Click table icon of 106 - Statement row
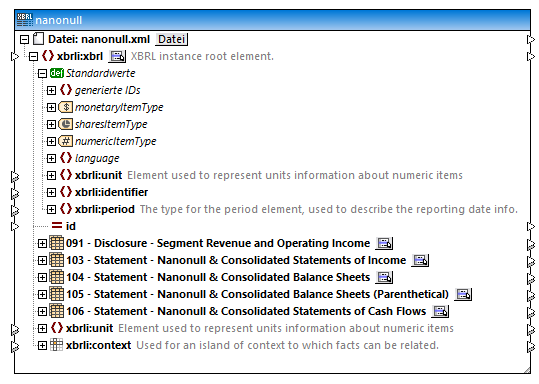Viewport: 539px width, 384px height. [x=56, y=311]
